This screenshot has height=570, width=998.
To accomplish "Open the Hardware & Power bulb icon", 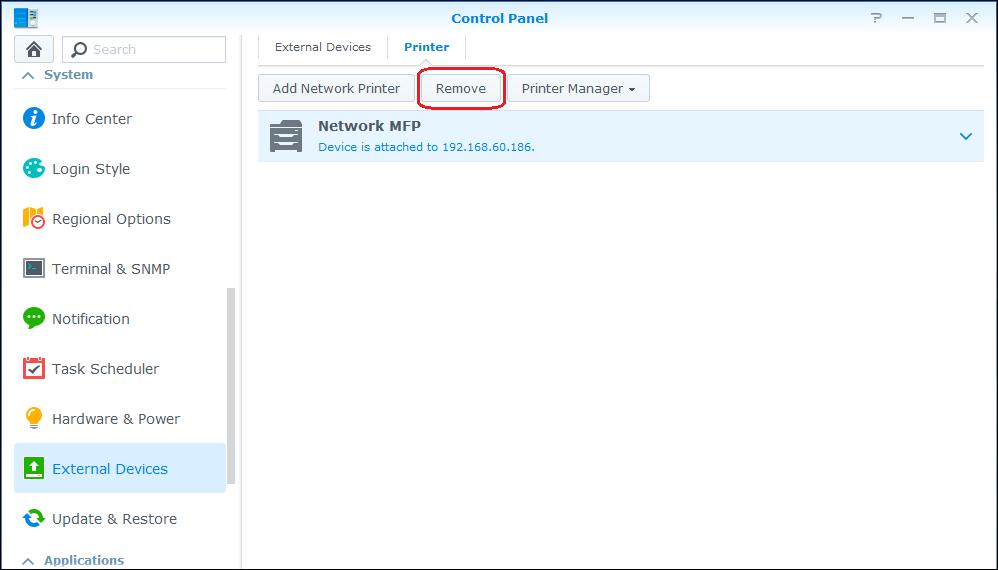I will click(x=34, y=418).
